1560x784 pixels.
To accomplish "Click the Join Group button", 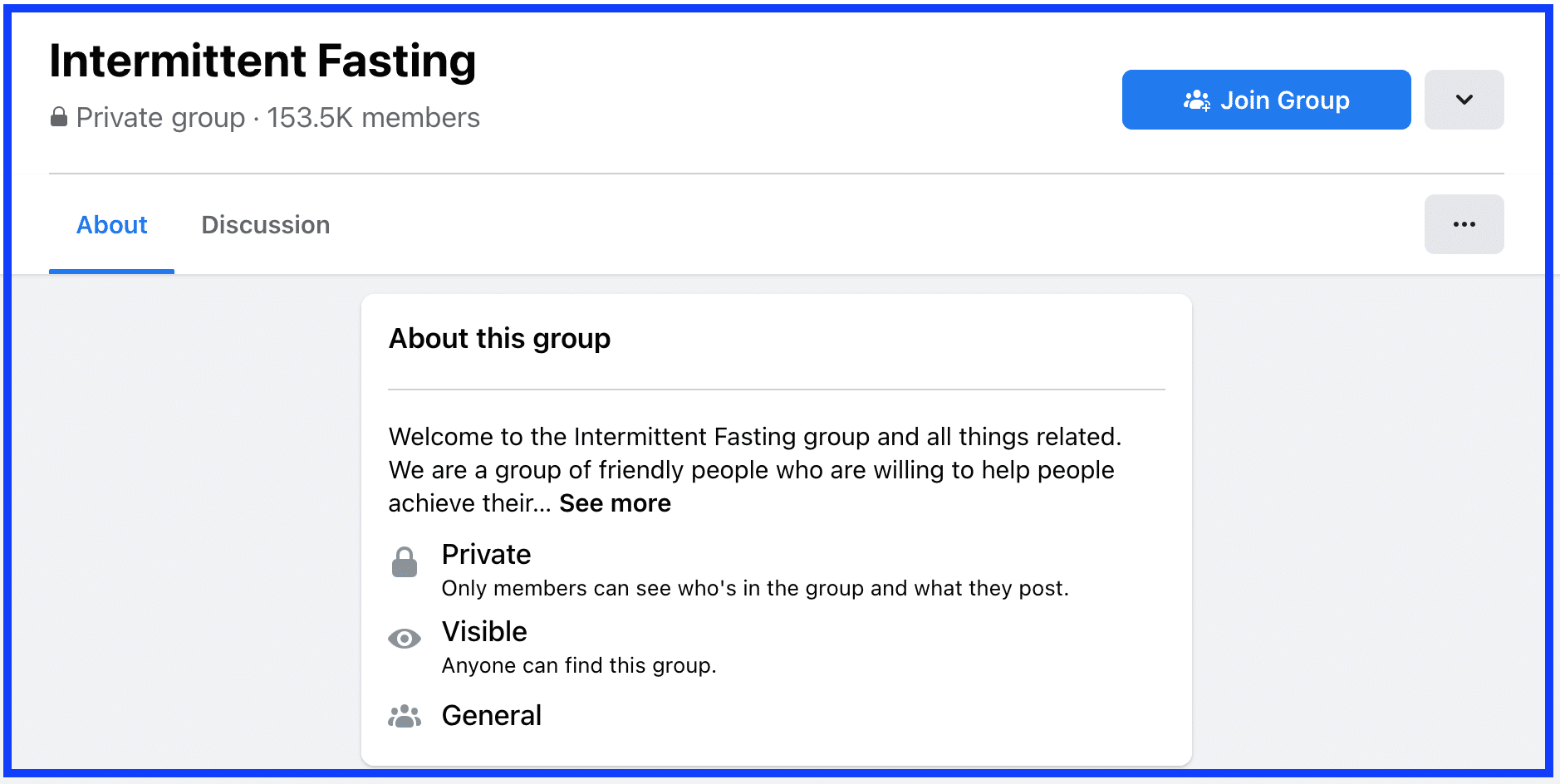I will point(1266,100).
